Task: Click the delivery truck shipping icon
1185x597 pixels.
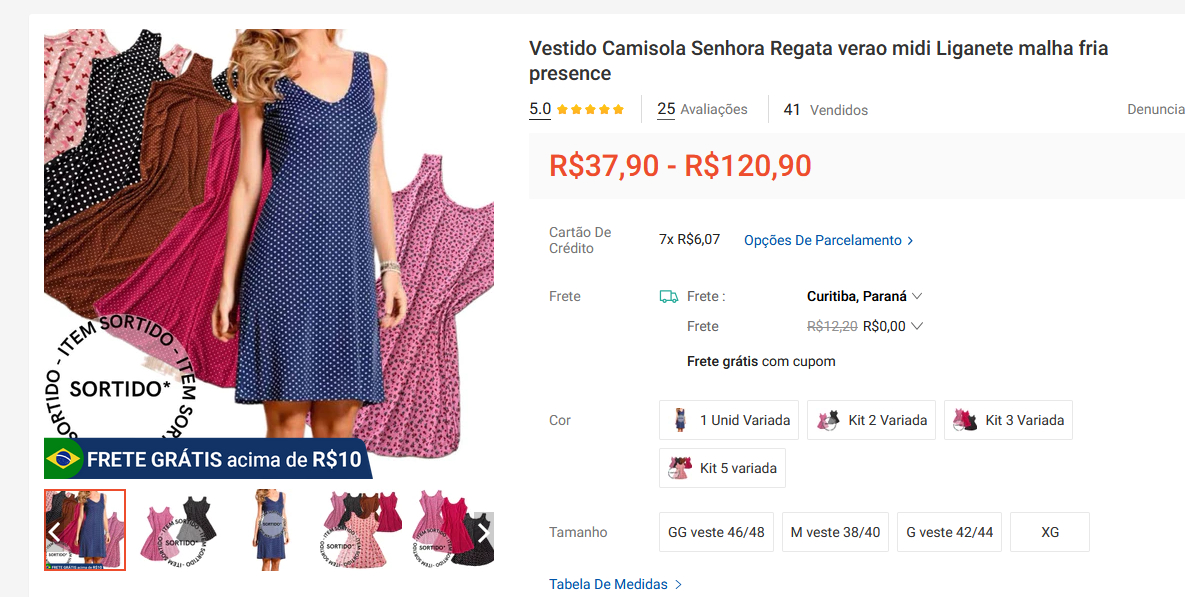Action: click(669, 296)
